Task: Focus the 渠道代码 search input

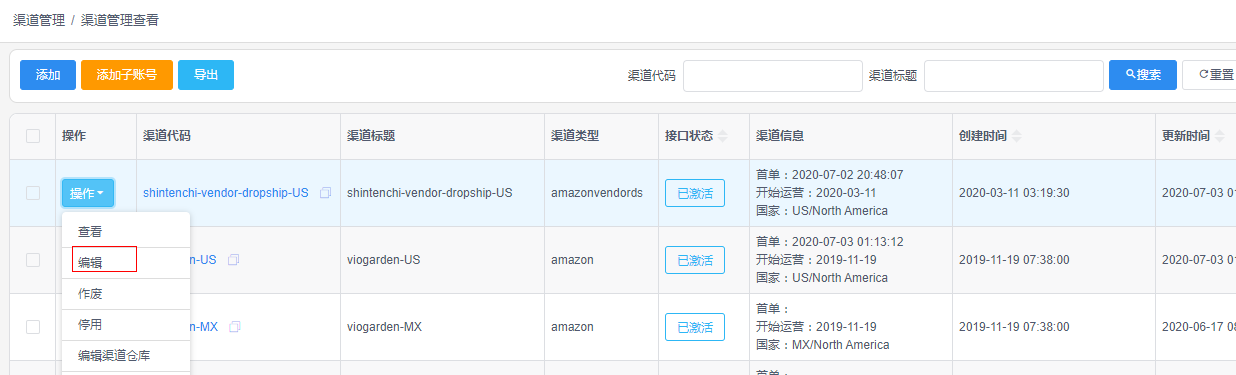Action: 772,75
